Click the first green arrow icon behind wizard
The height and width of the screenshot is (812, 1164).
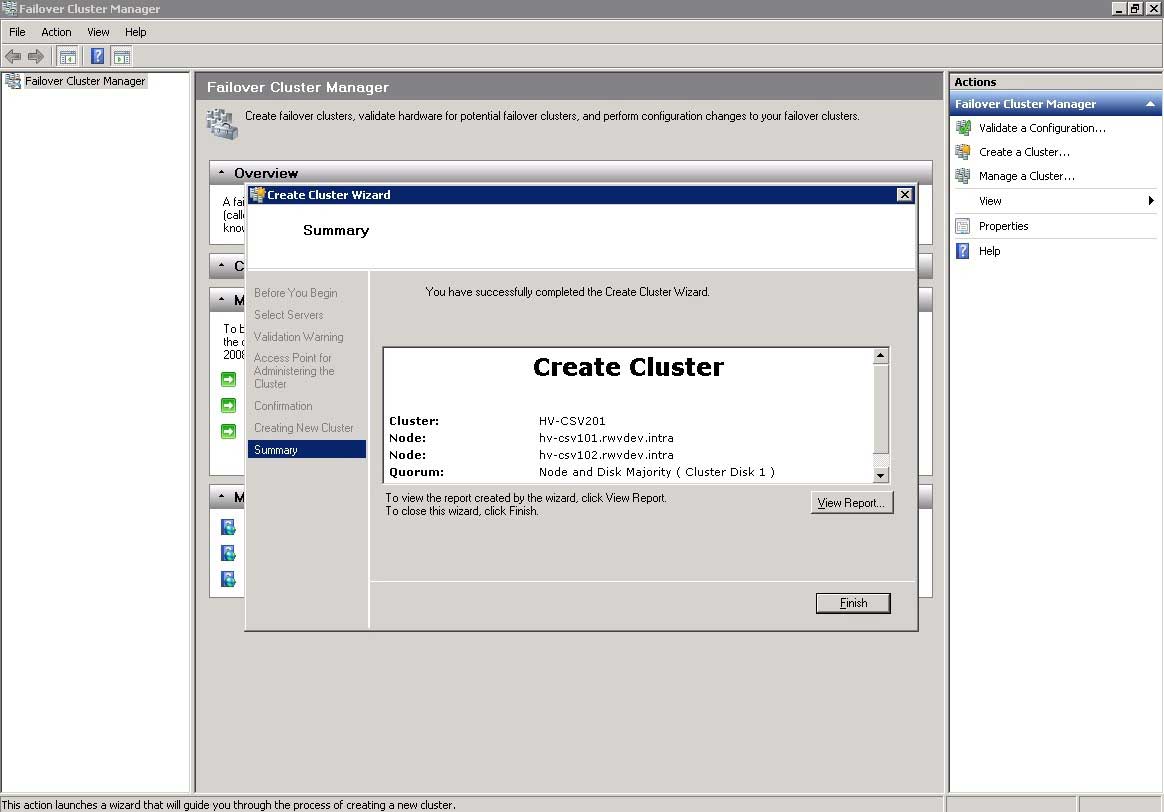pyautogui.click(x=229, y=379)
